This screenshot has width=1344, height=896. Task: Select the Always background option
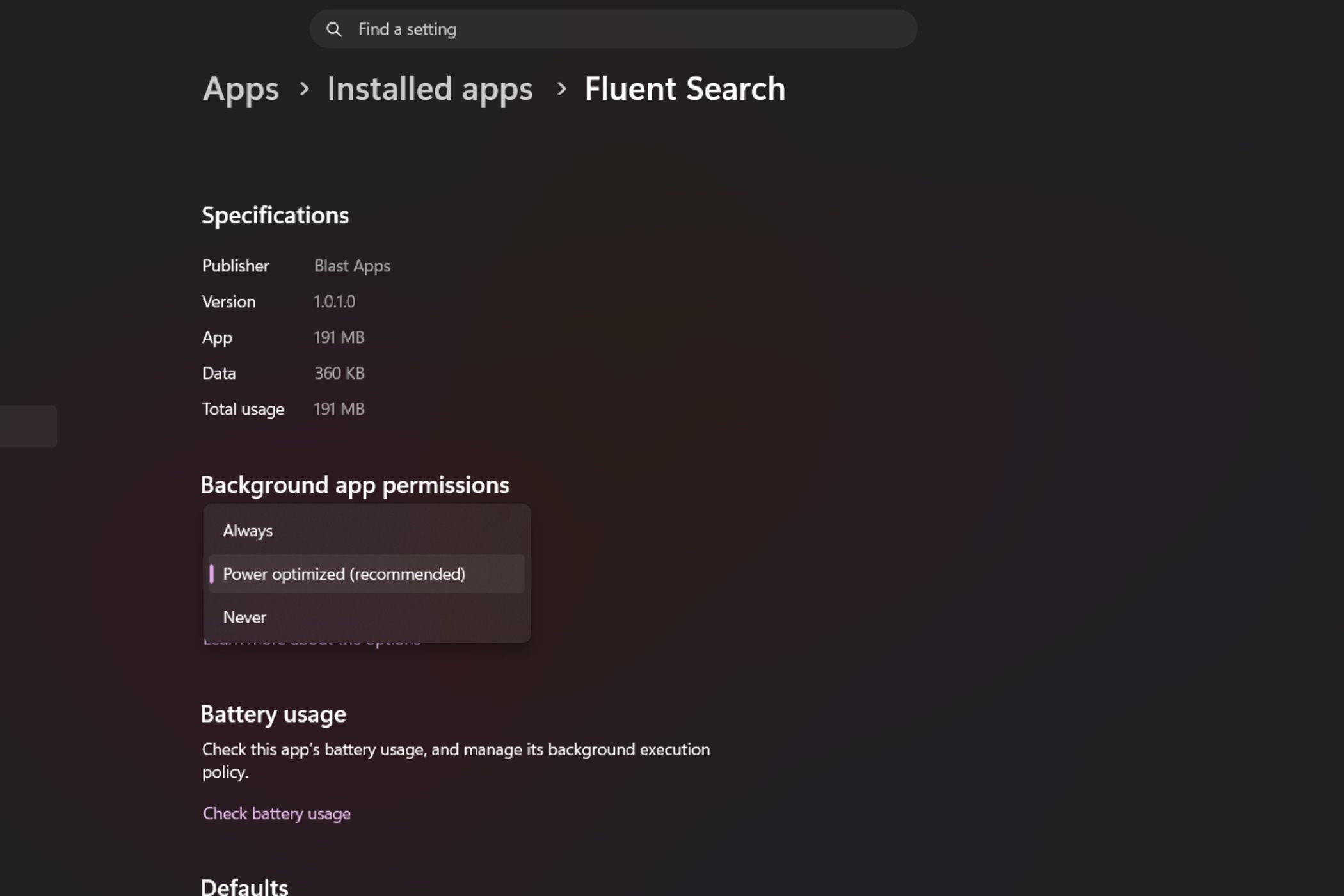367,531
